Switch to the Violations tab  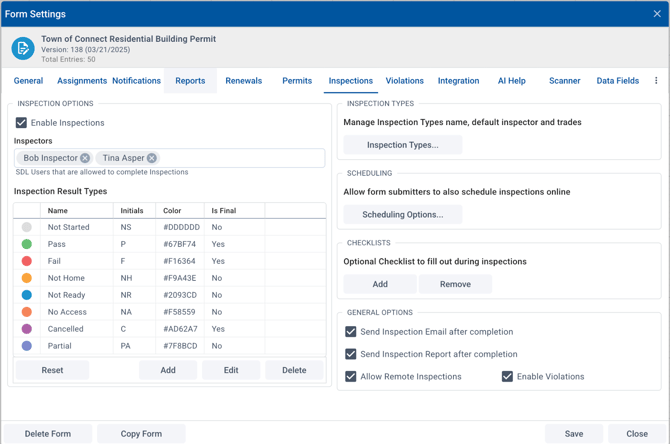(404, 81)
